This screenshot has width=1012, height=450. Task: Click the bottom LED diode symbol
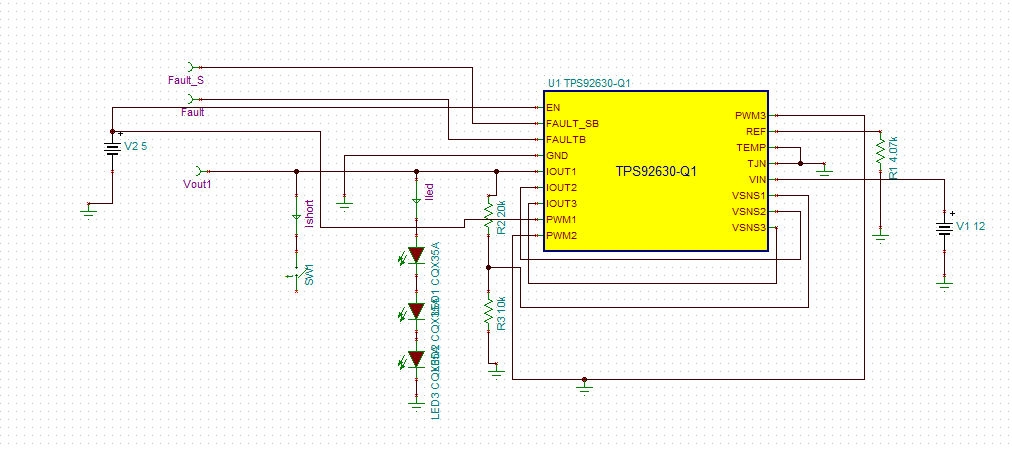415,360
